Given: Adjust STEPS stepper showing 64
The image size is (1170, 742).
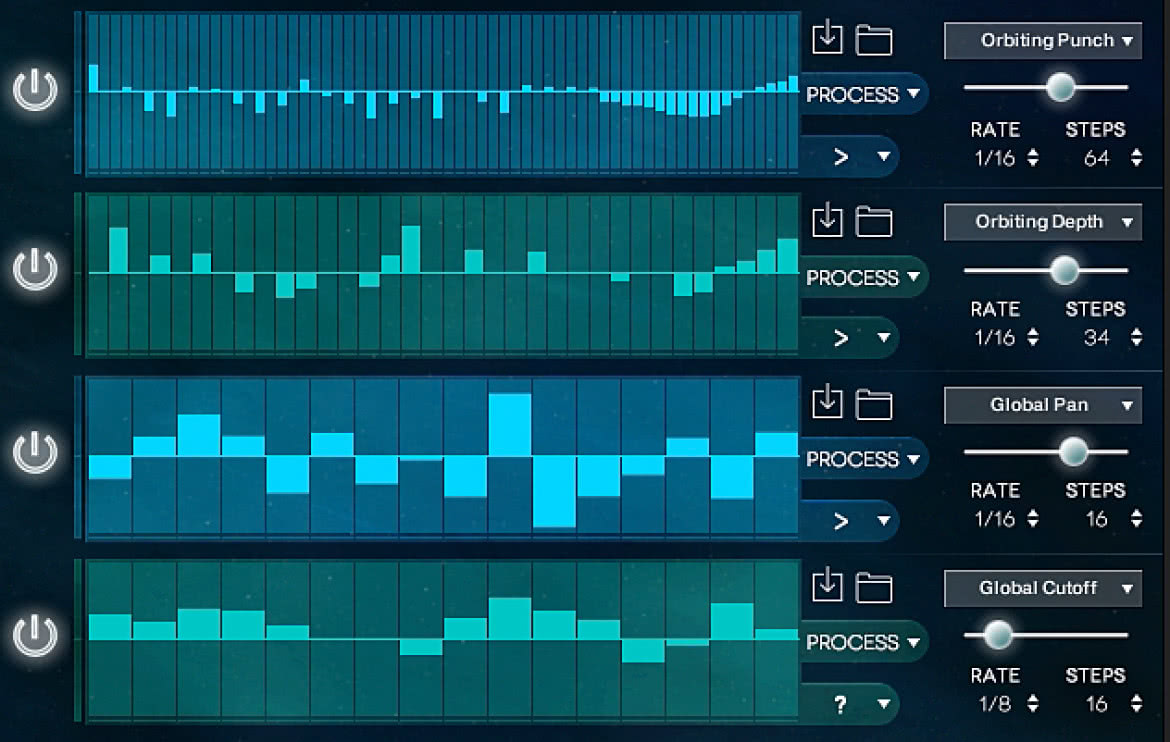Looking at the screenshot, I should click(x=1136, y=158).
